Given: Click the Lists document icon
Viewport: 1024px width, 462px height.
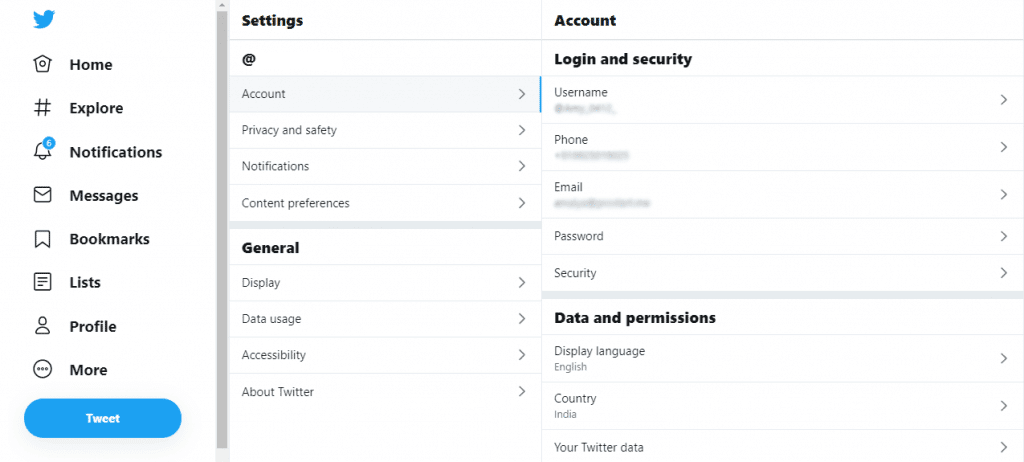Looking at the screenshot, I should (x=42, y=282).
